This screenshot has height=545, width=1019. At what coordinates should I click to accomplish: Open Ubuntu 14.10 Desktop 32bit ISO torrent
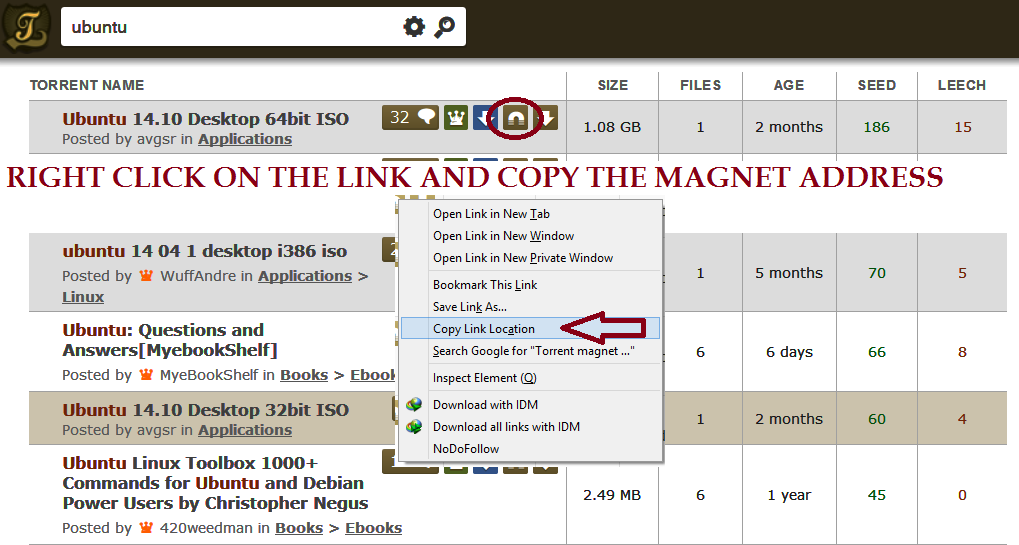click(x=205, y=410)
